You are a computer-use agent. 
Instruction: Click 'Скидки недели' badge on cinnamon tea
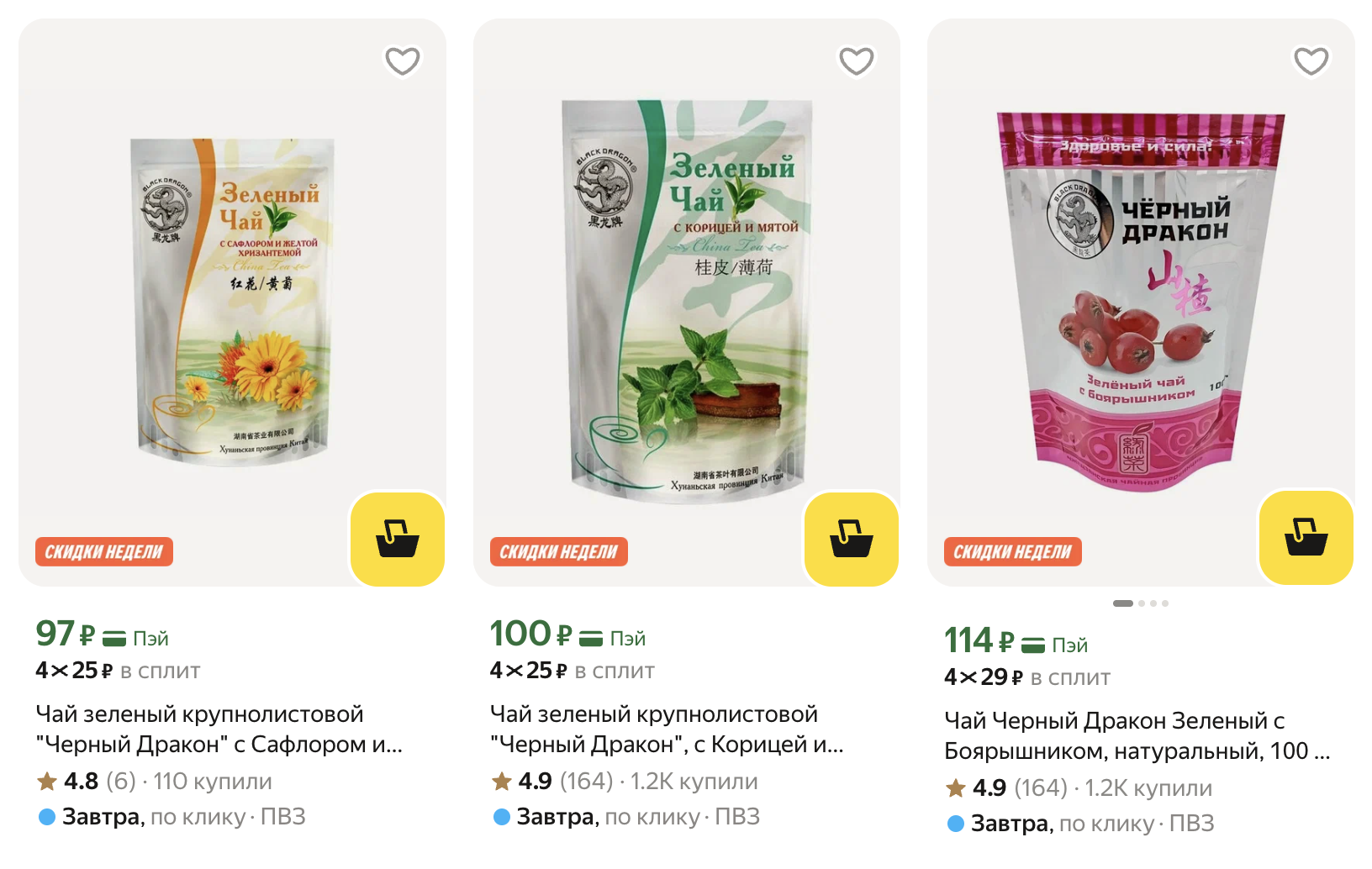point(559,551)
